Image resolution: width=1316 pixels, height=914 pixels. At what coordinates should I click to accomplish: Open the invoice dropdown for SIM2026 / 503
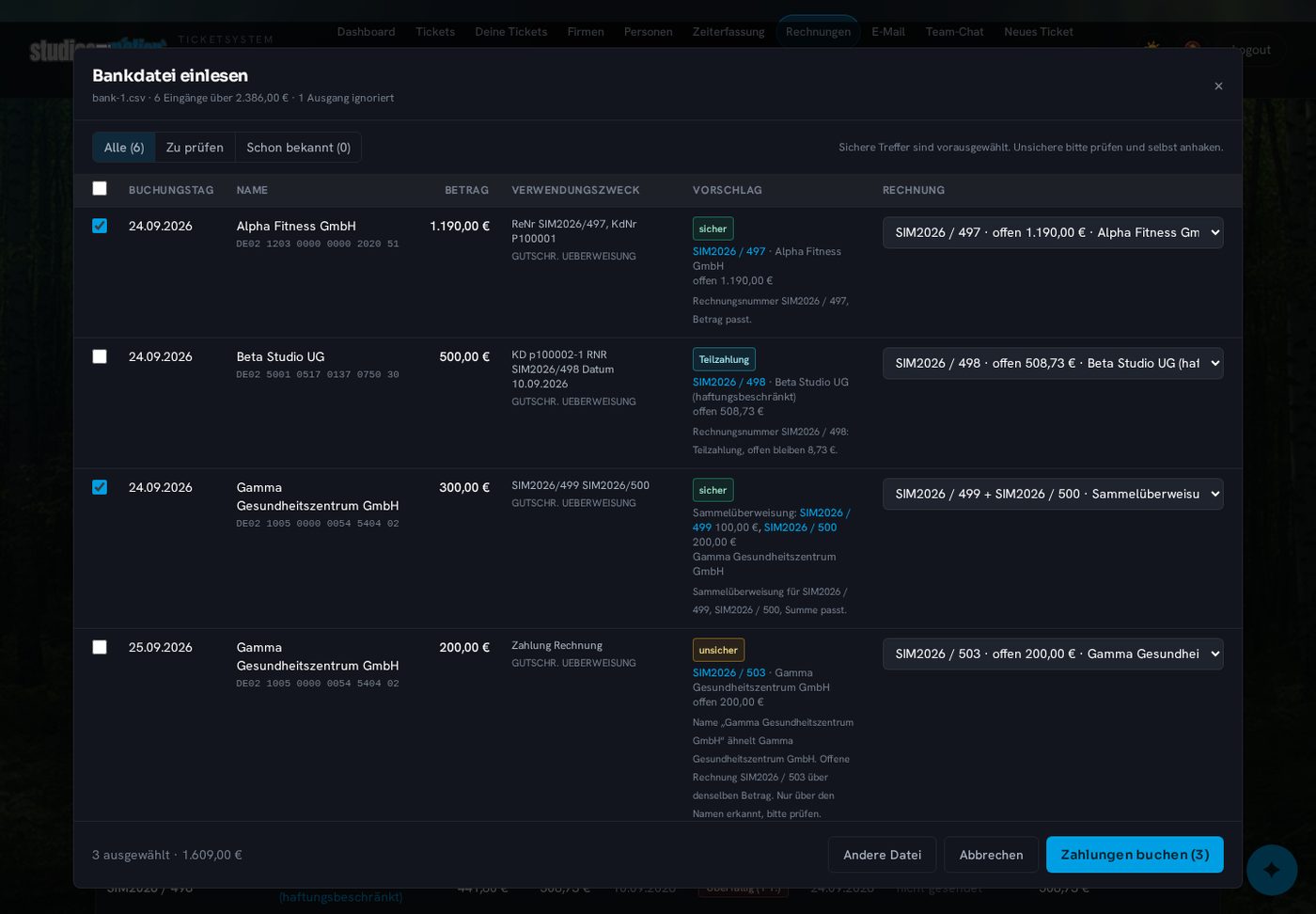(x=1053, y=654)
